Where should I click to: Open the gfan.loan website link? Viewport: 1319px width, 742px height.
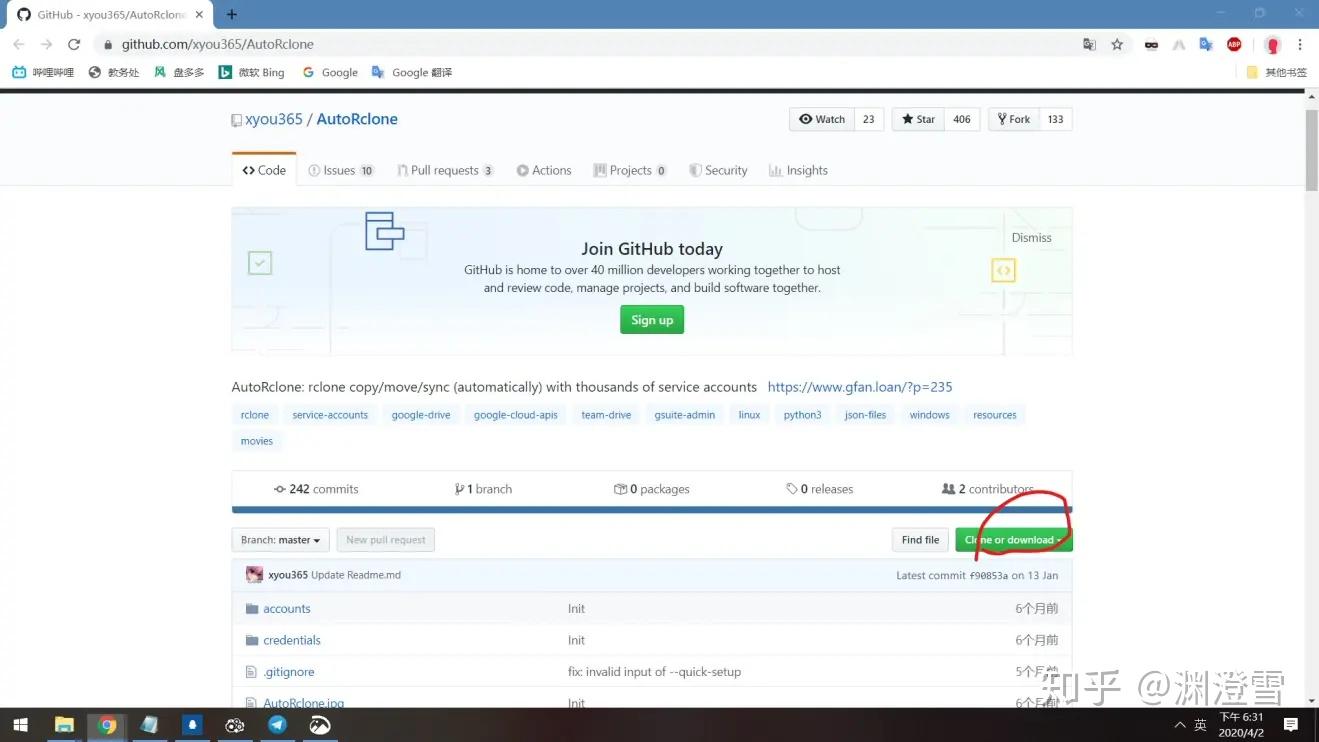point(860,387)
